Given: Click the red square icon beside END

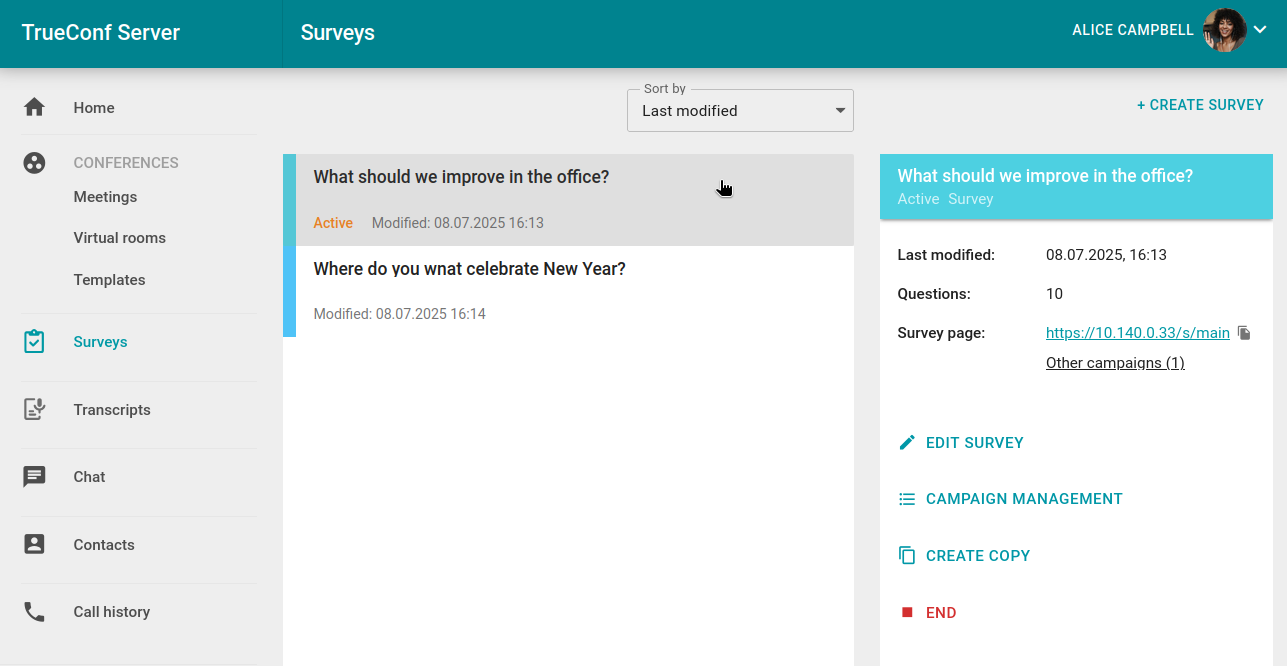Looking at the screenshot, I should point(907,612).
